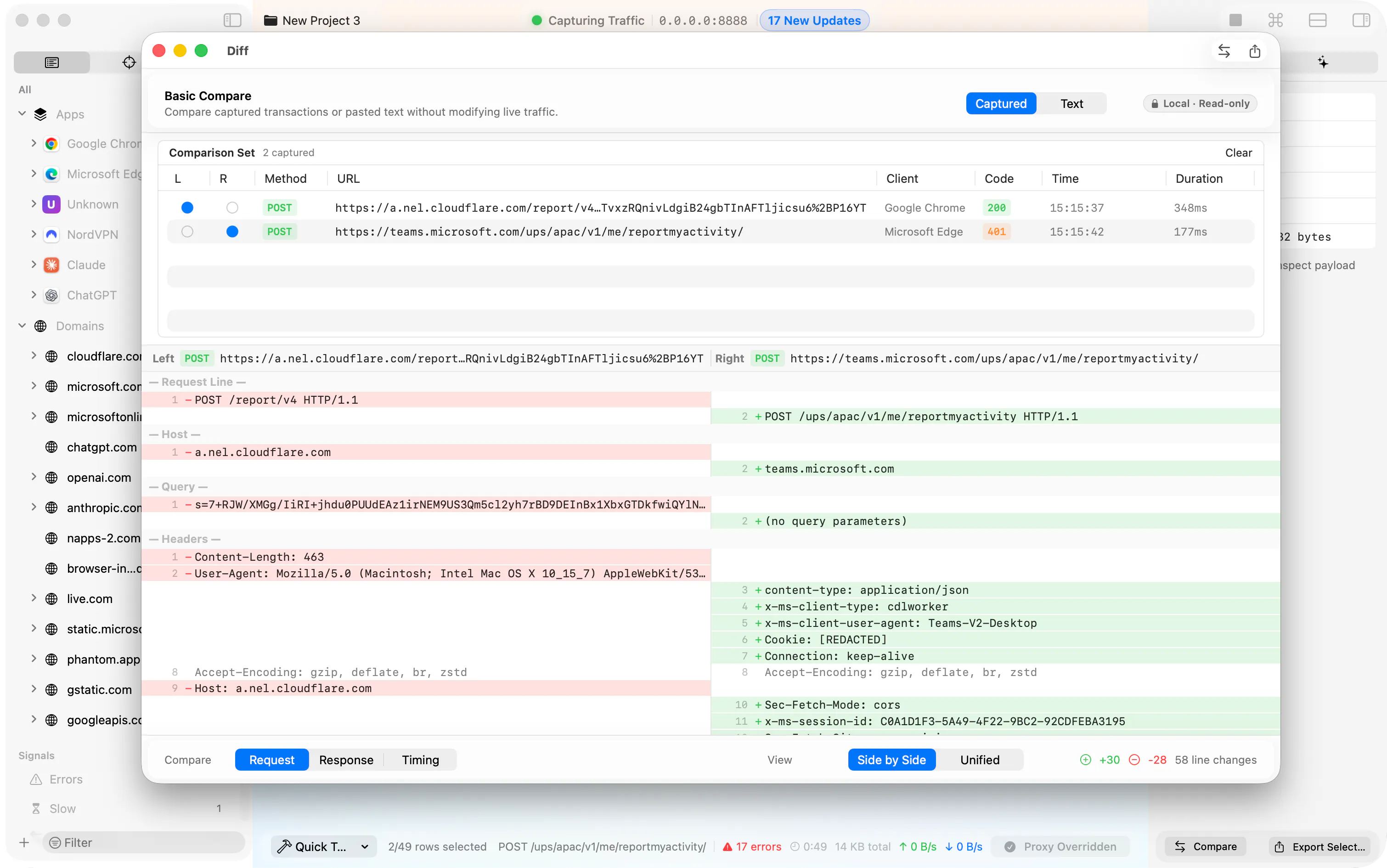
Task: Click the swap sides icon in Diff window
Action: (1224, 51)
